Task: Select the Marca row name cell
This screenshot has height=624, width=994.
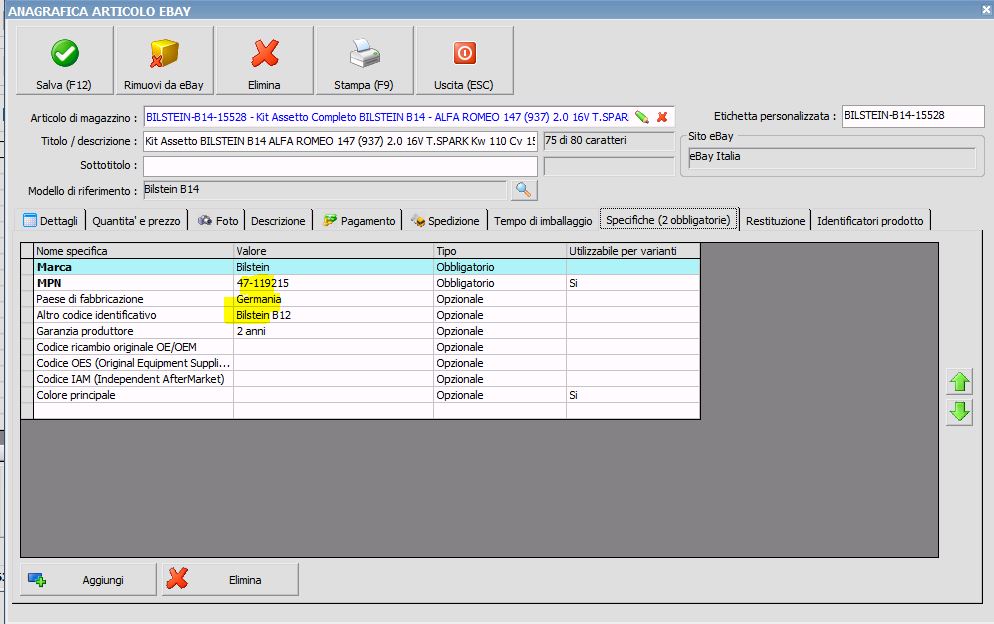Action: 134,267
